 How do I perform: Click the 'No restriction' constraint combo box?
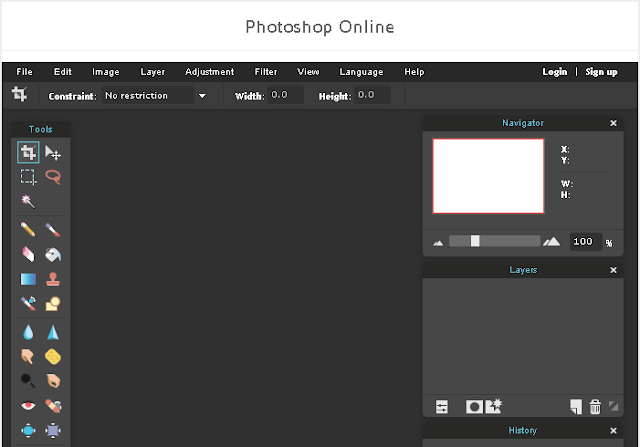148,96
